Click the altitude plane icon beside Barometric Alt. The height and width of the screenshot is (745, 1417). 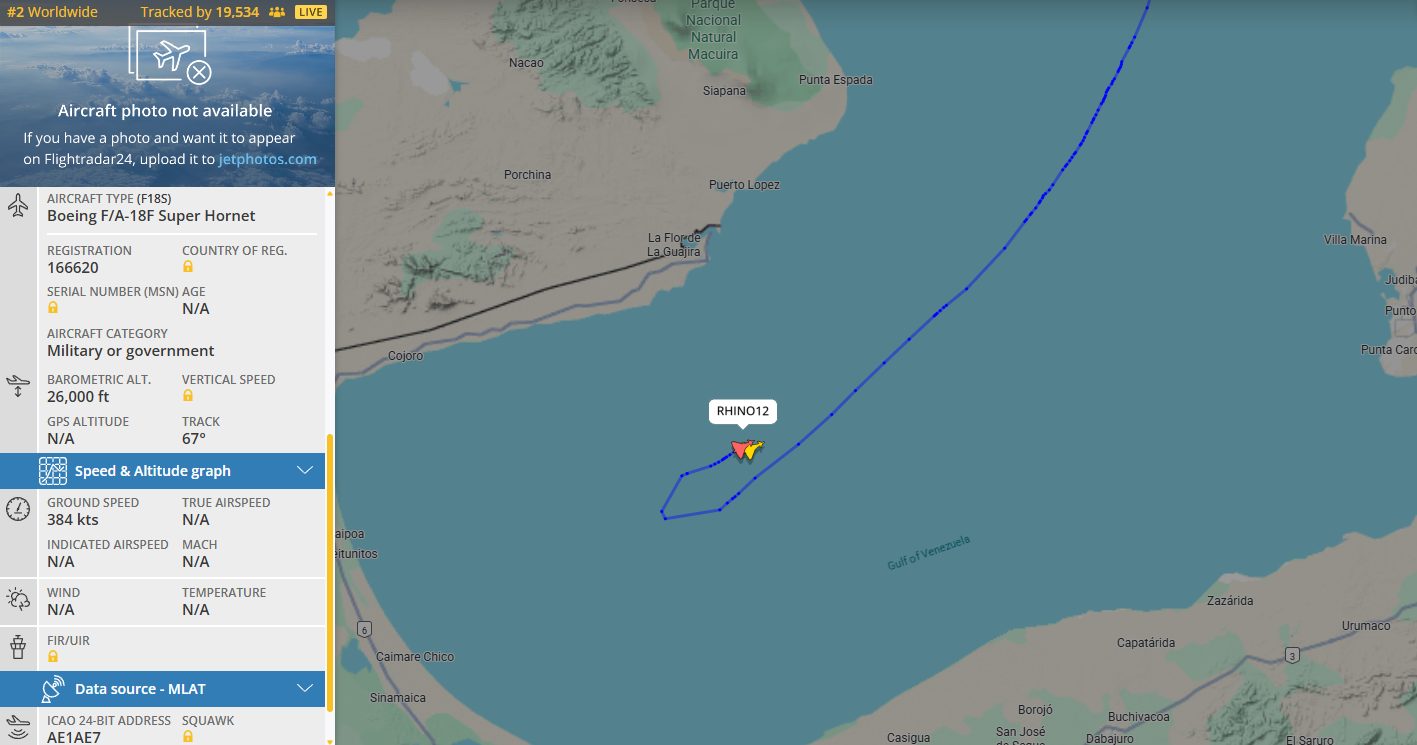pyautogui.click(x=18, y=386)
